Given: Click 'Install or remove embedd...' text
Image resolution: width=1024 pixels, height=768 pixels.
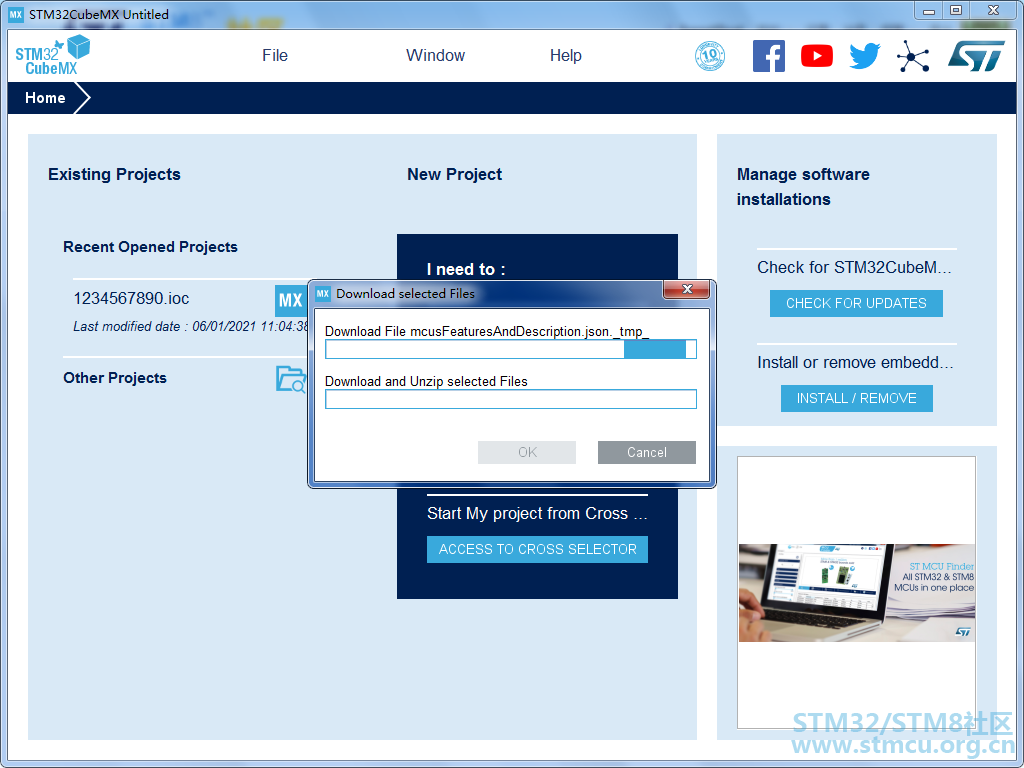Looking at the screenshot, I should [x=856, y=362].
